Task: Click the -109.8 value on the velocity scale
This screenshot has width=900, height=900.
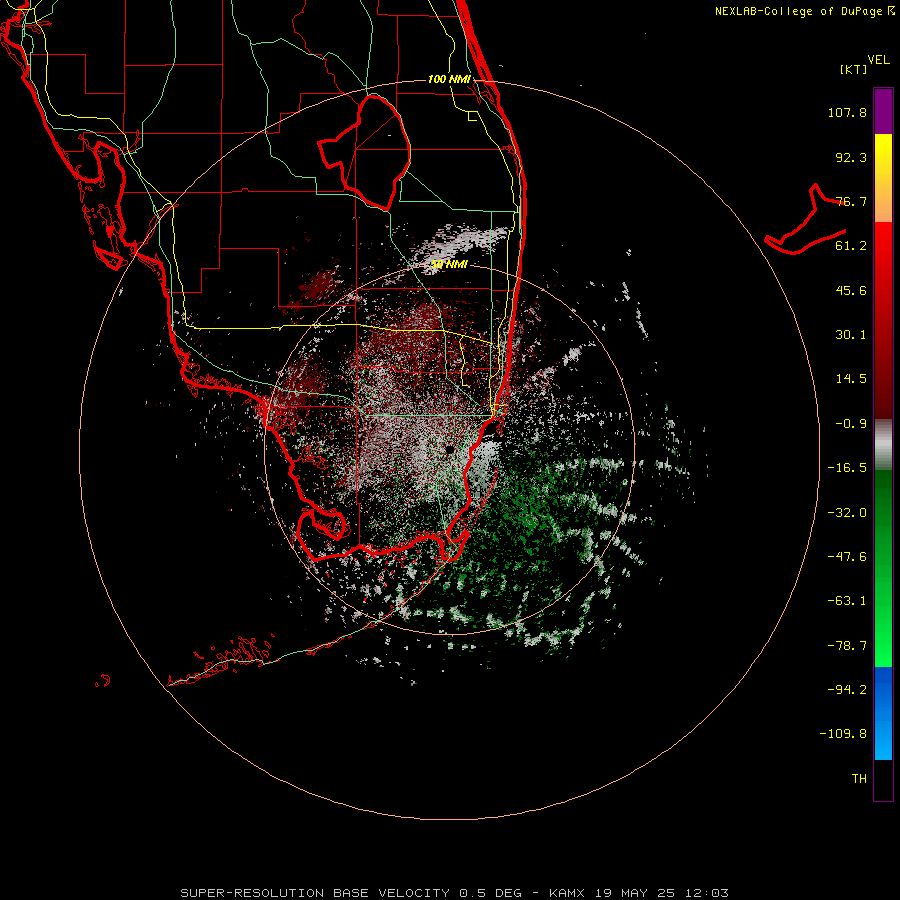Action: tap(843, 734)
